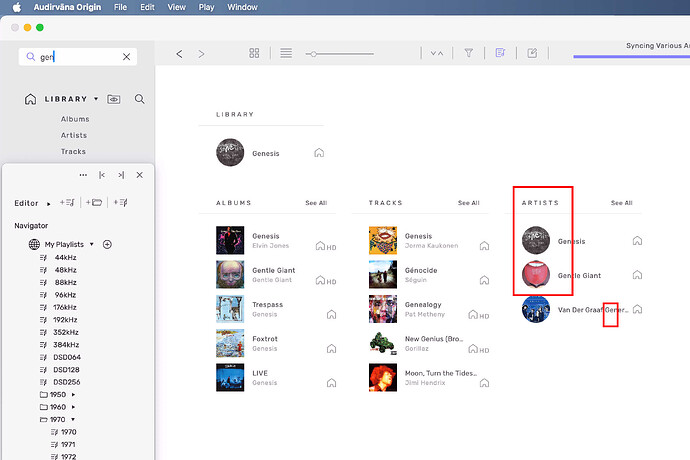Open Van Der Graaf Generator artist thumbnail
The height and width of the screenshot is (460, 690).
tap(536, 309)
